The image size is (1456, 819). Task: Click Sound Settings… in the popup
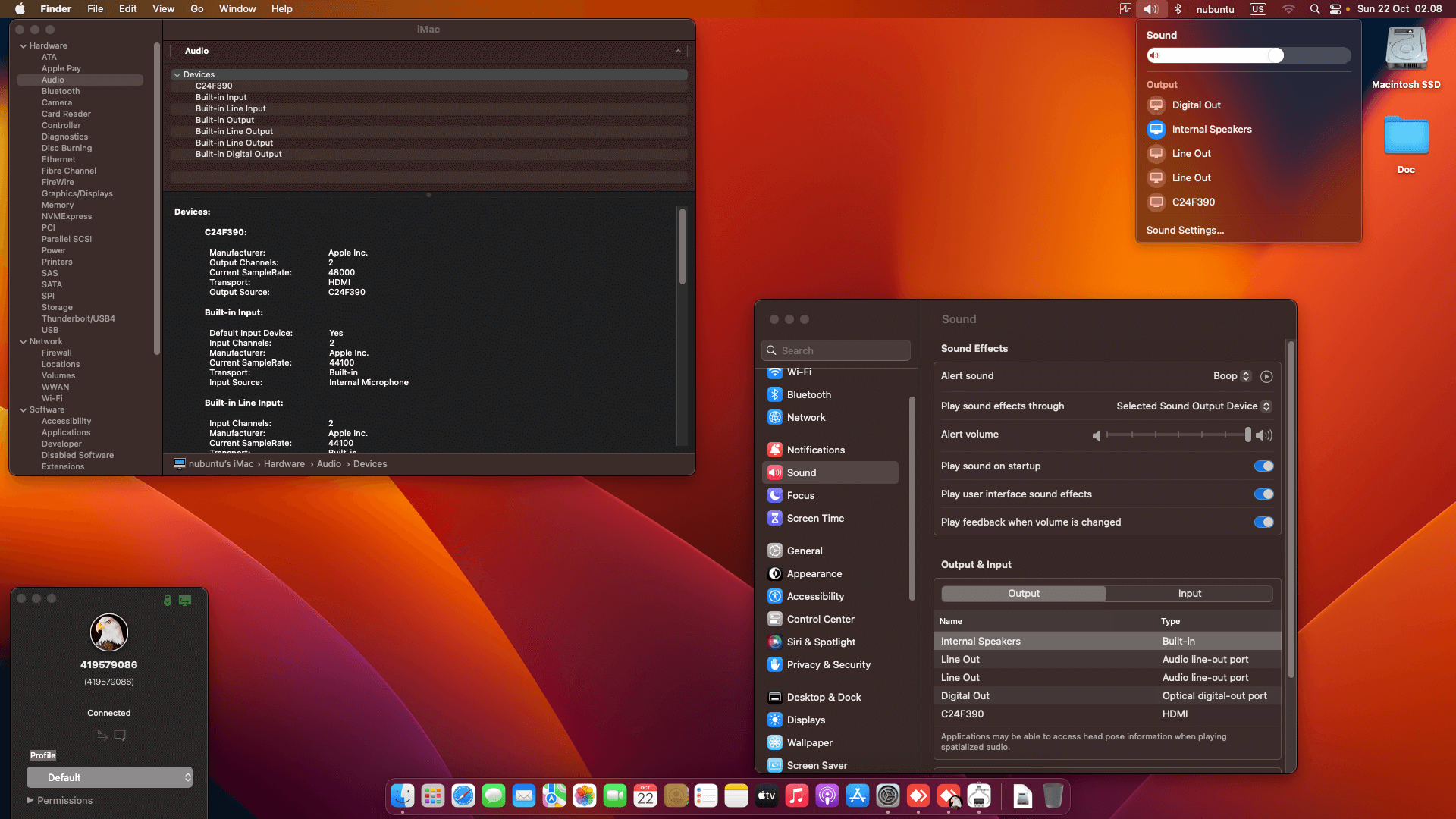pyautogui.click(x=1185, y=231)
